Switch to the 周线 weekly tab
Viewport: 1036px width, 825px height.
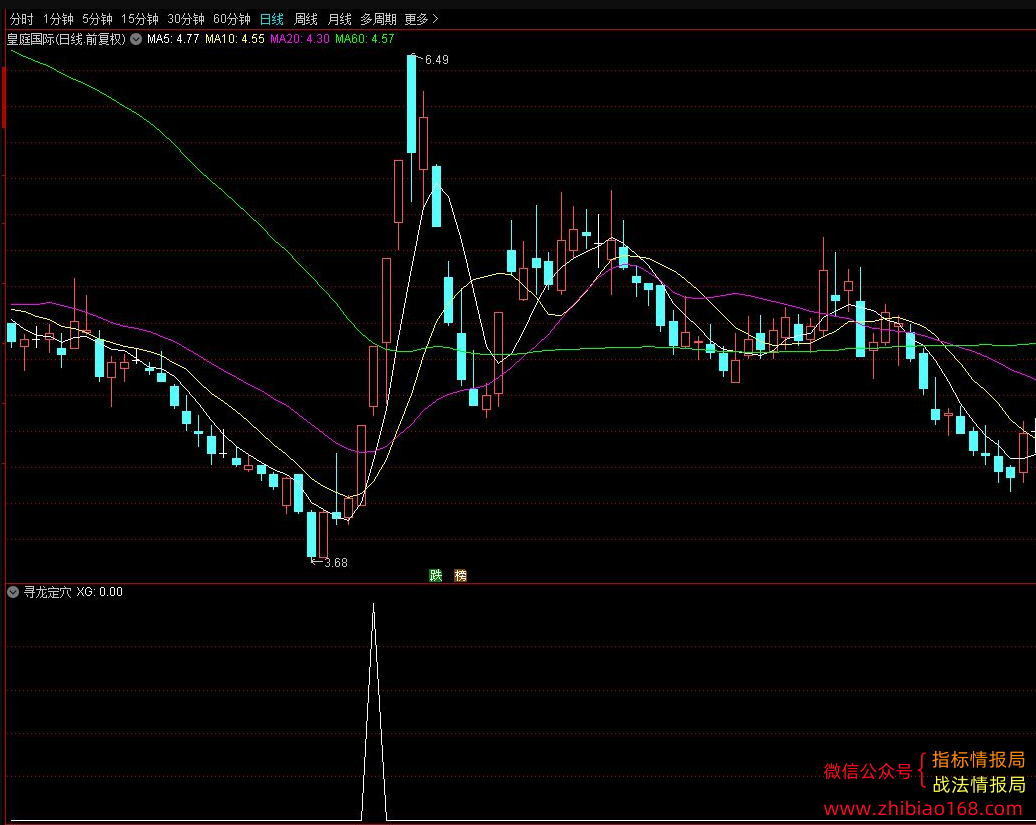(306, 19)
